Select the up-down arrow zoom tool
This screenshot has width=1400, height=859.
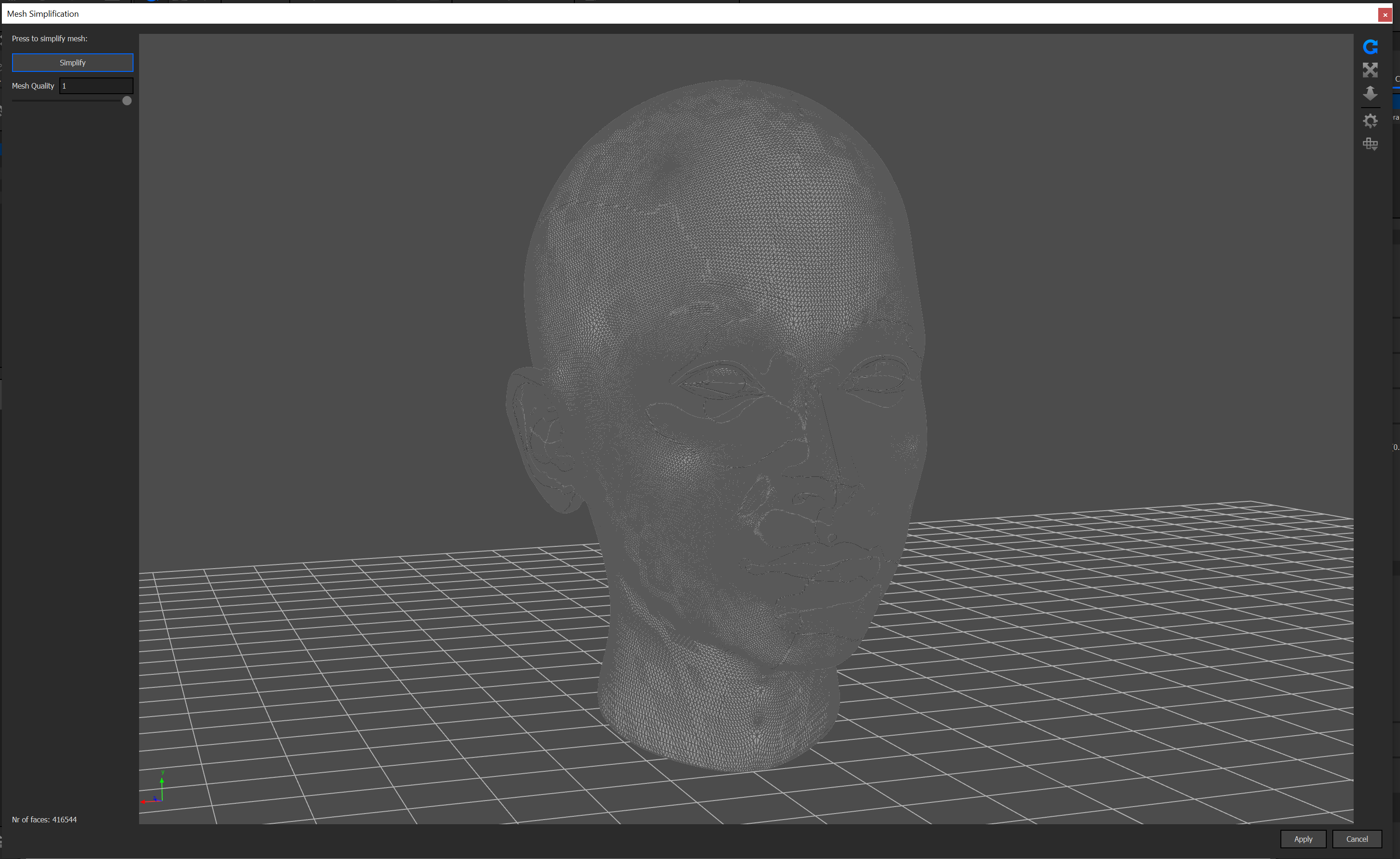1370,93
